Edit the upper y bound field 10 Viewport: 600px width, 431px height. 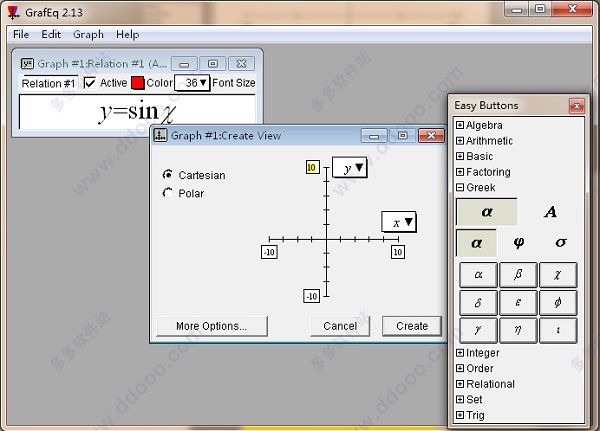click(312, 167)
